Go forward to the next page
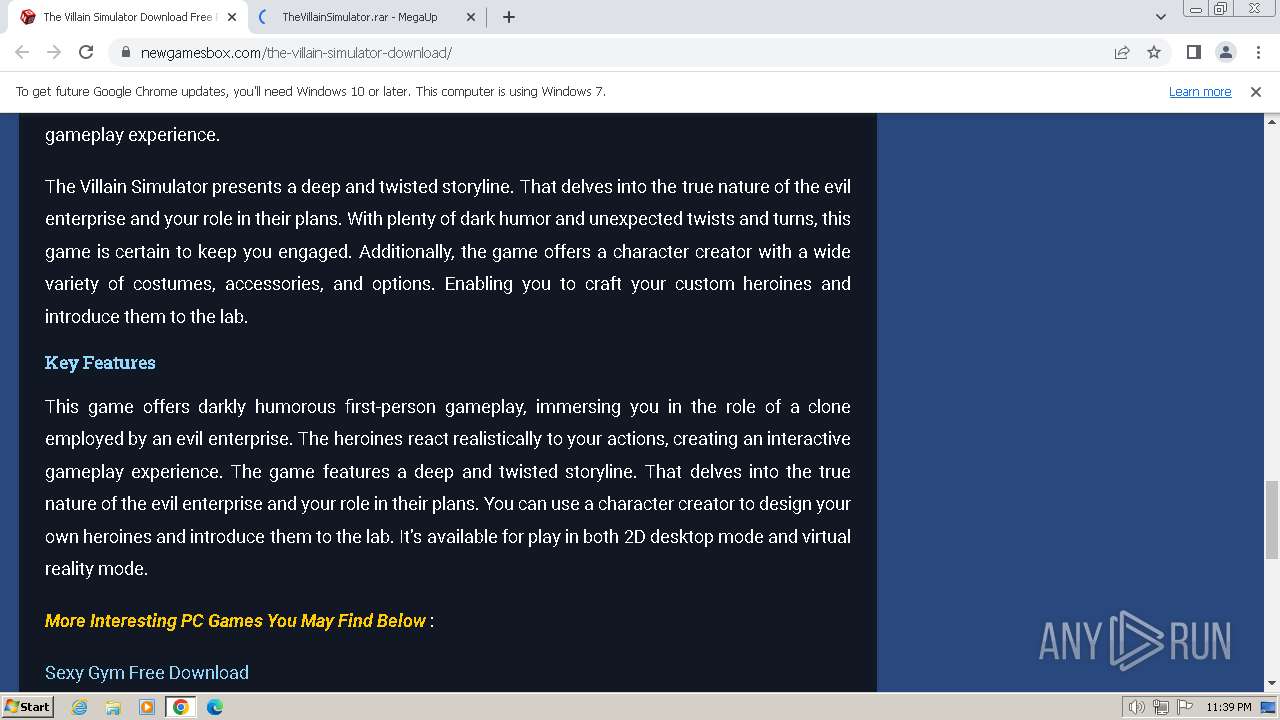 pos(54,52)
